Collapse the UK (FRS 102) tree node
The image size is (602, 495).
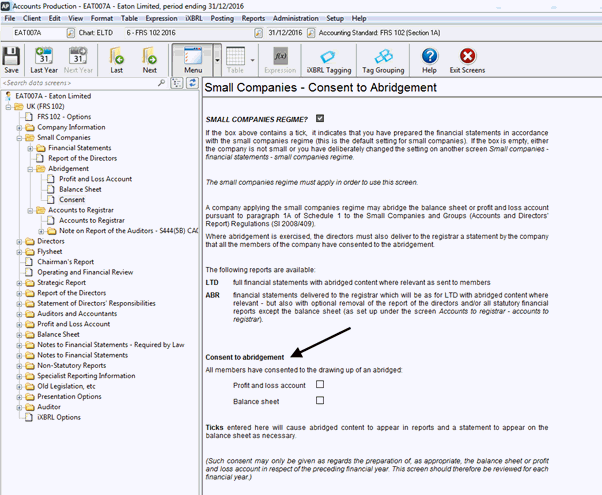coord(8,107)
